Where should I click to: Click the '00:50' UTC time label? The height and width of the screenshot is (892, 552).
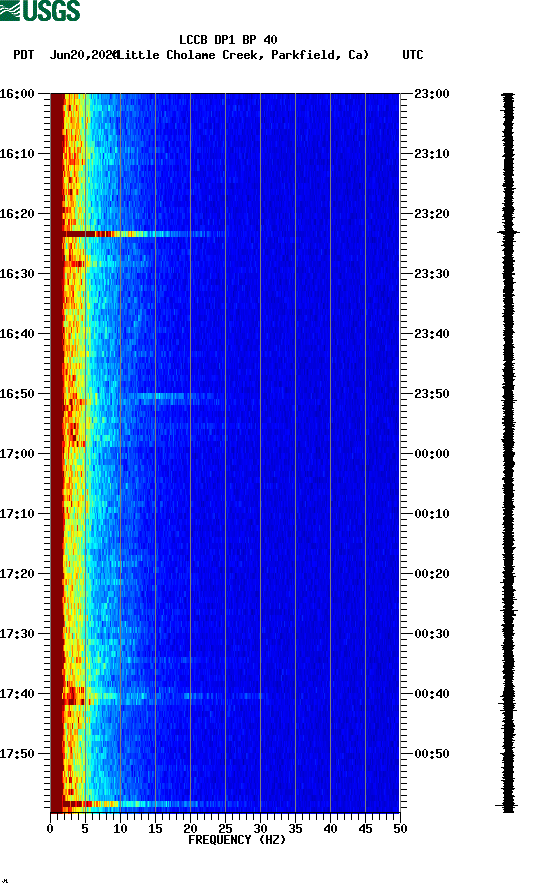(x=432, y=754)
